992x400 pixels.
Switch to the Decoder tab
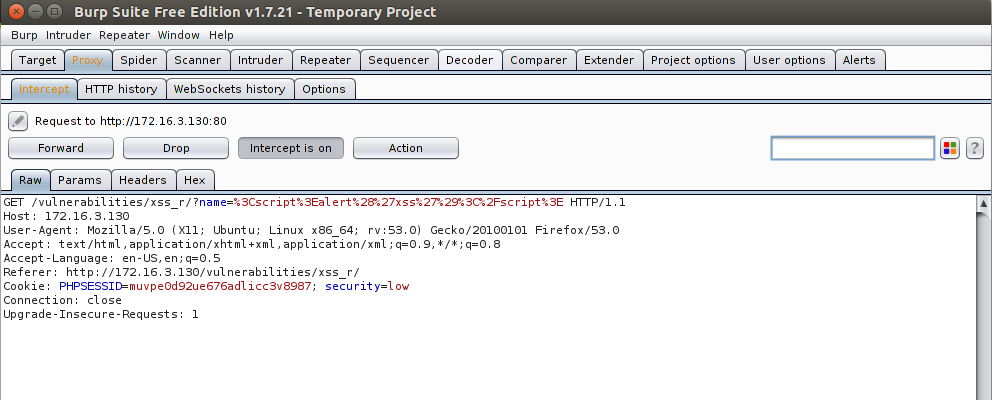469,60
